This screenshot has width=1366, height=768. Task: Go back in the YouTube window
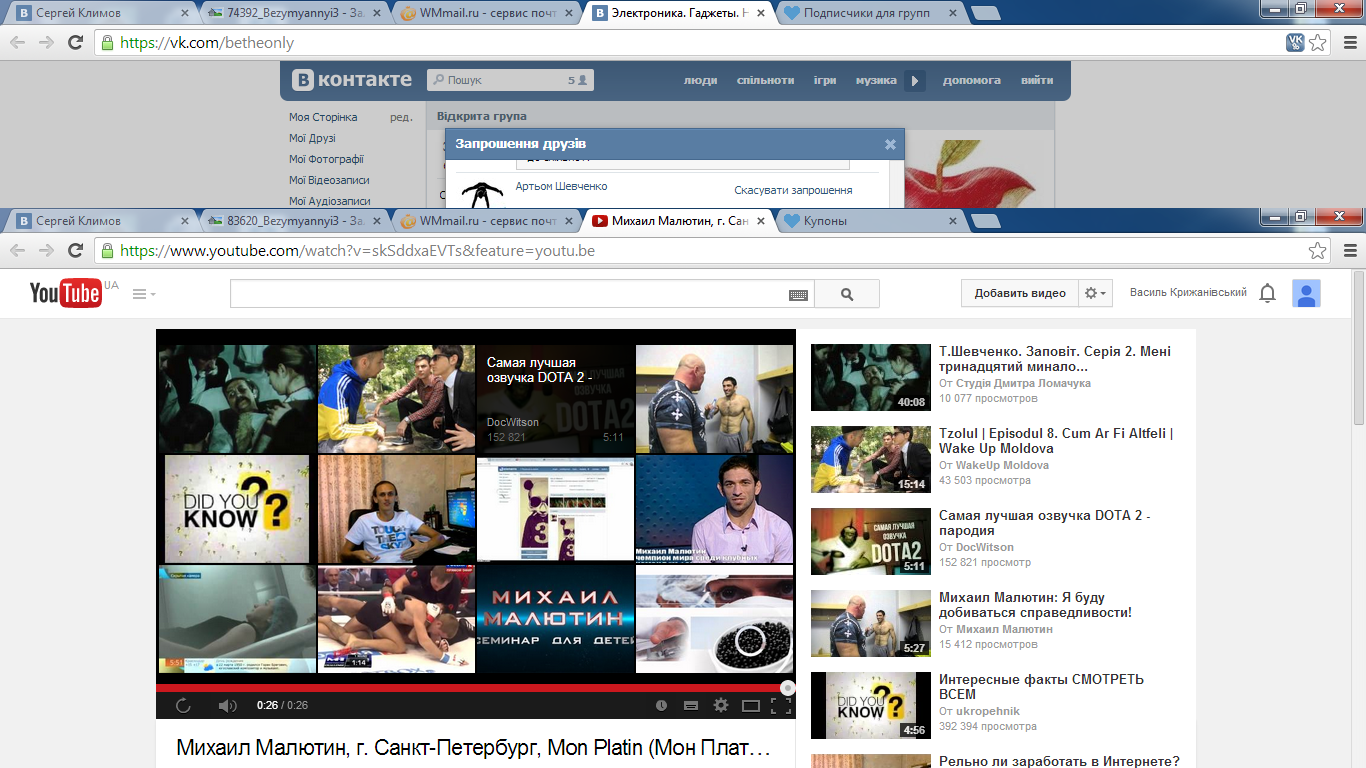[x=18, y=250]
